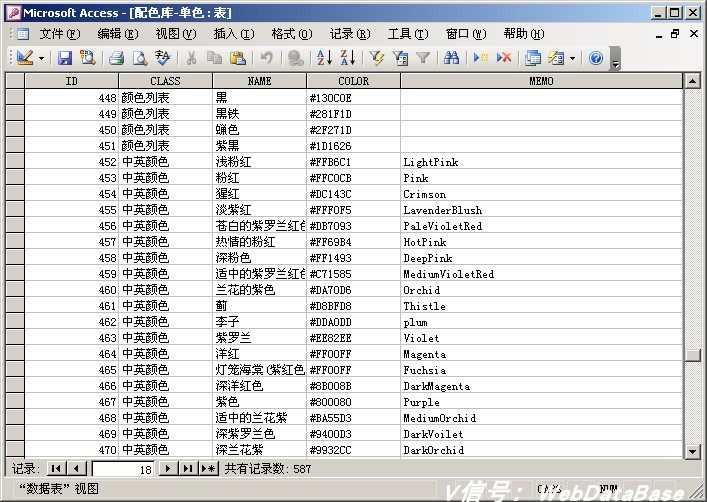This screenshot has width=707, height=502.
Task: Click the cell containing LightPink
Action: (x=542, y=162)
